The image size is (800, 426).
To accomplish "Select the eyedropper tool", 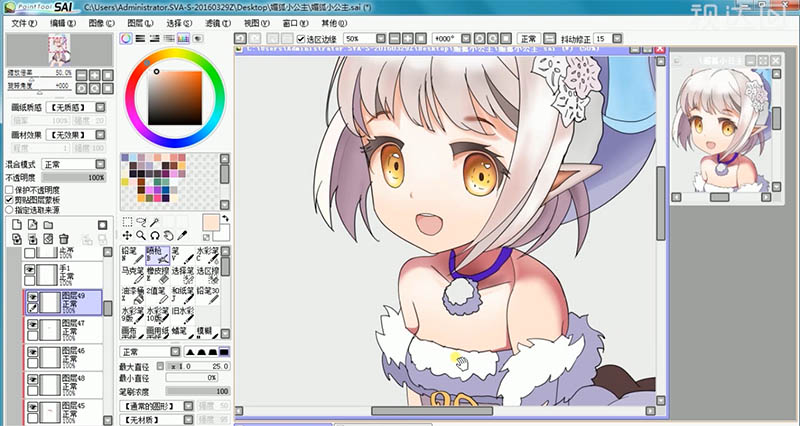I will (x=182, y=236).
